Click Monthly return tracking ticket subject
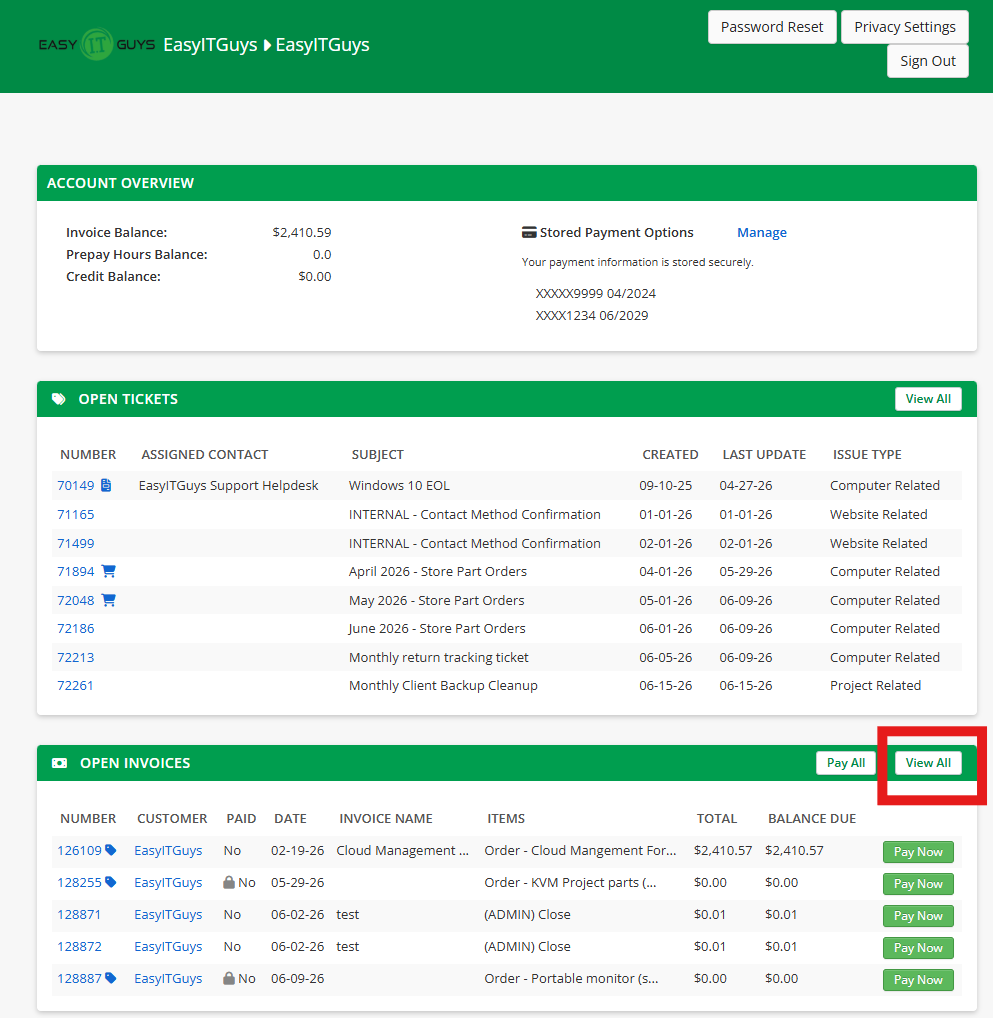Screen dimensions: 993x1018 438,657
